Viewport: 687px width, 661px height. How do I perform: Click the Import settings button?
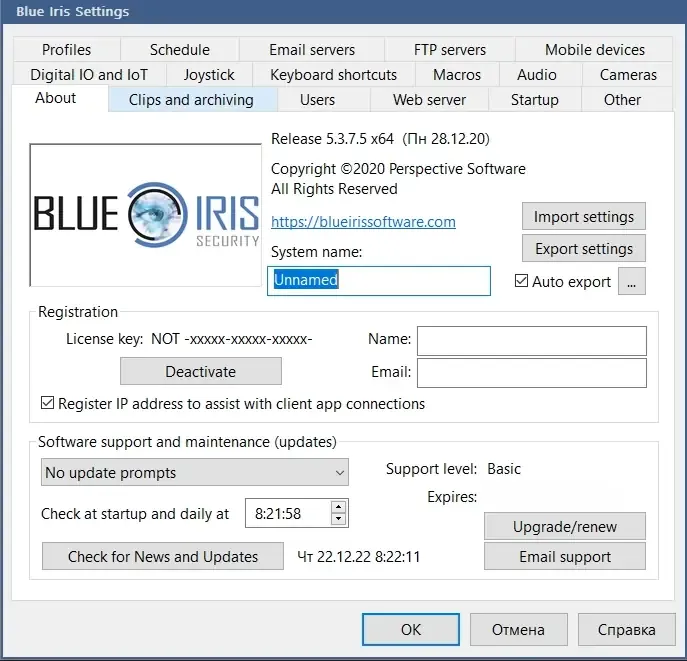tap(584, 216)
